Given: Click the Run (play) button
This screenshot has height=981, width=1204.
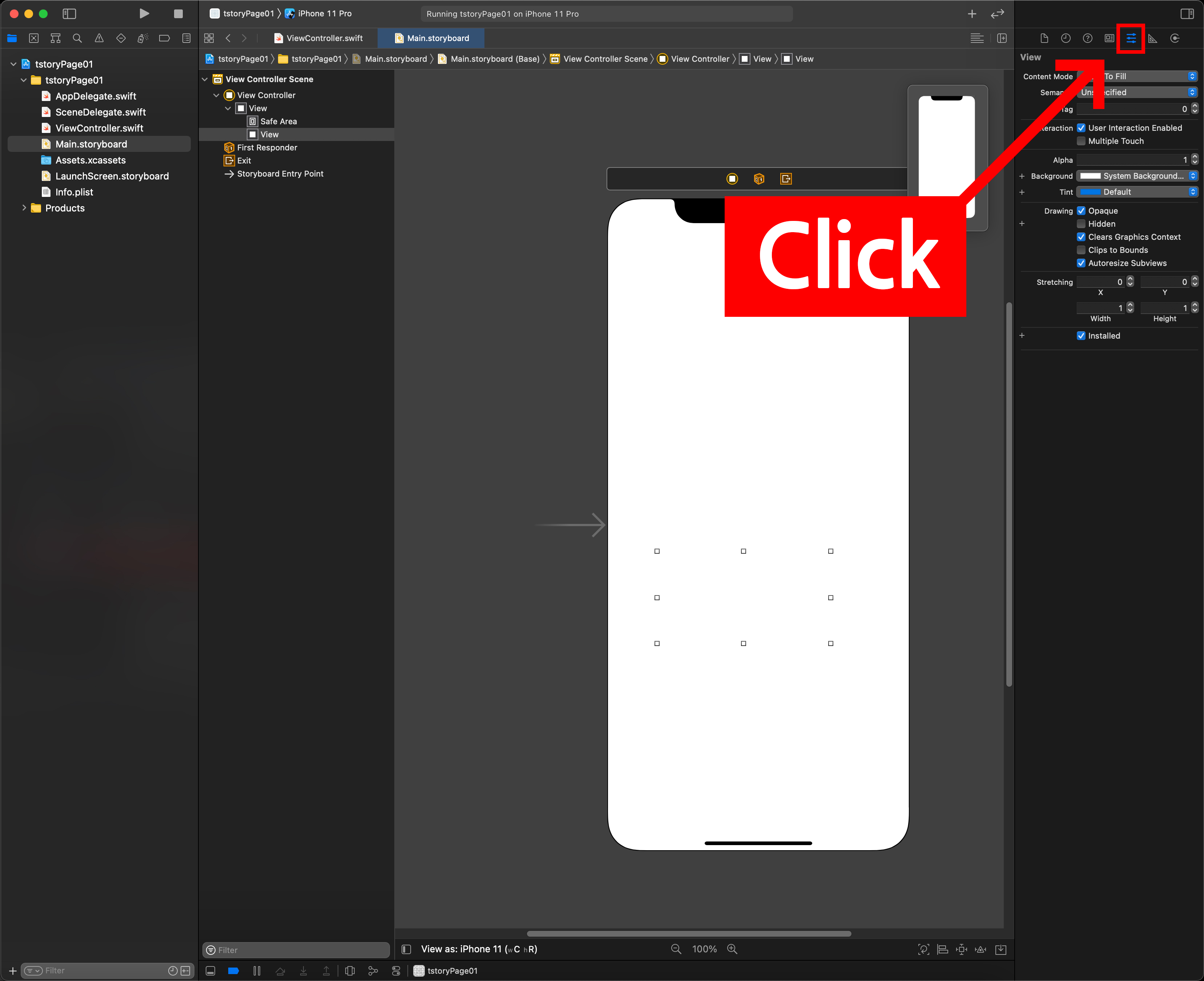Looking at the screenshot, I should tap(144, 13).
